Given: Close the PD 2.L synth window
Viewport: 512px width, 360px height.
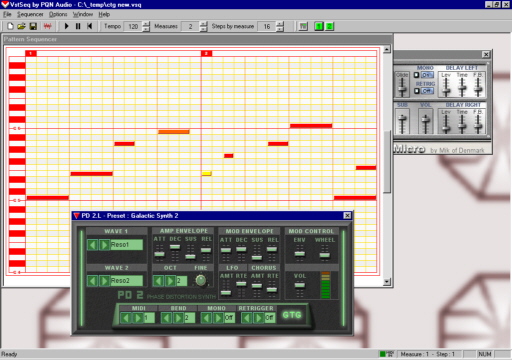Looking at the screenshot, I should 347,216.
